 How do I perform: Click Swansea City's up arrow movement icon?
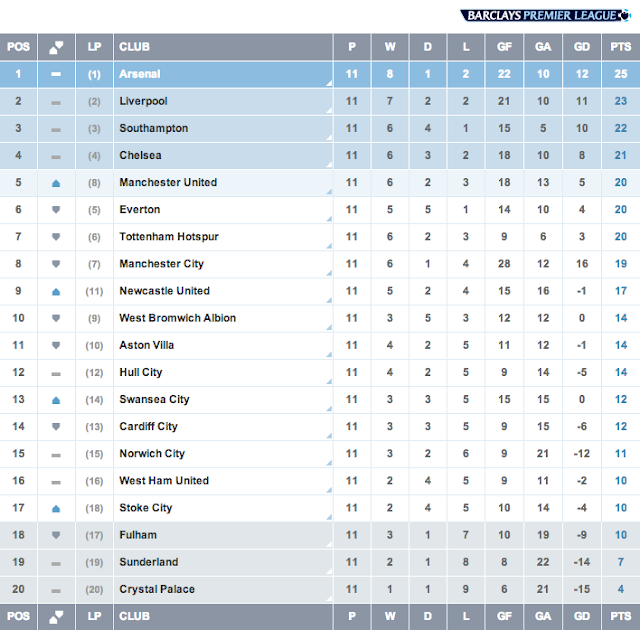(x=56, y=399)
